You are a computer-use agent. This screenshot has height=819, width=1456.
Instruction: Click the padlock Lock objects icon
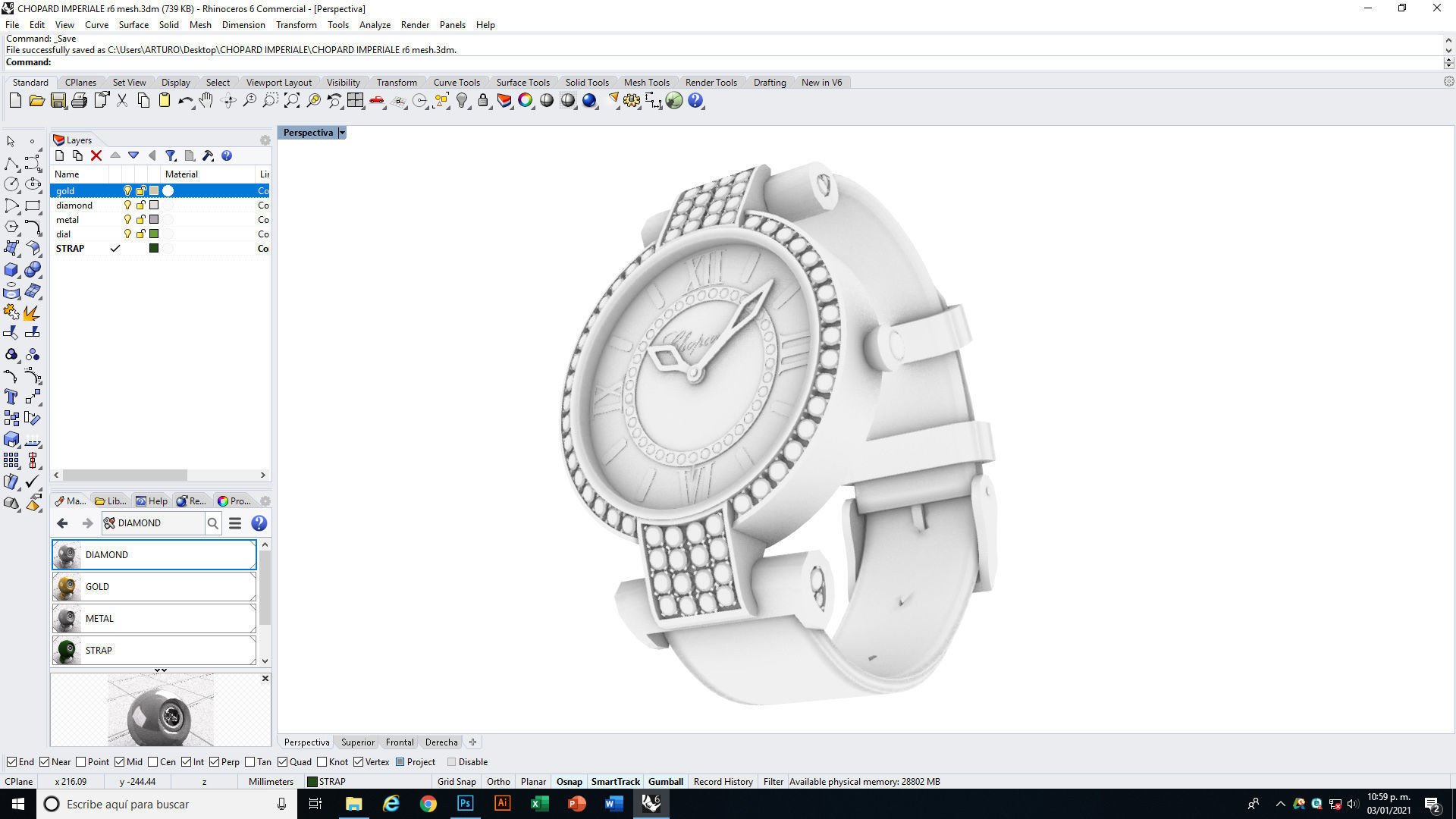(483, 100)
